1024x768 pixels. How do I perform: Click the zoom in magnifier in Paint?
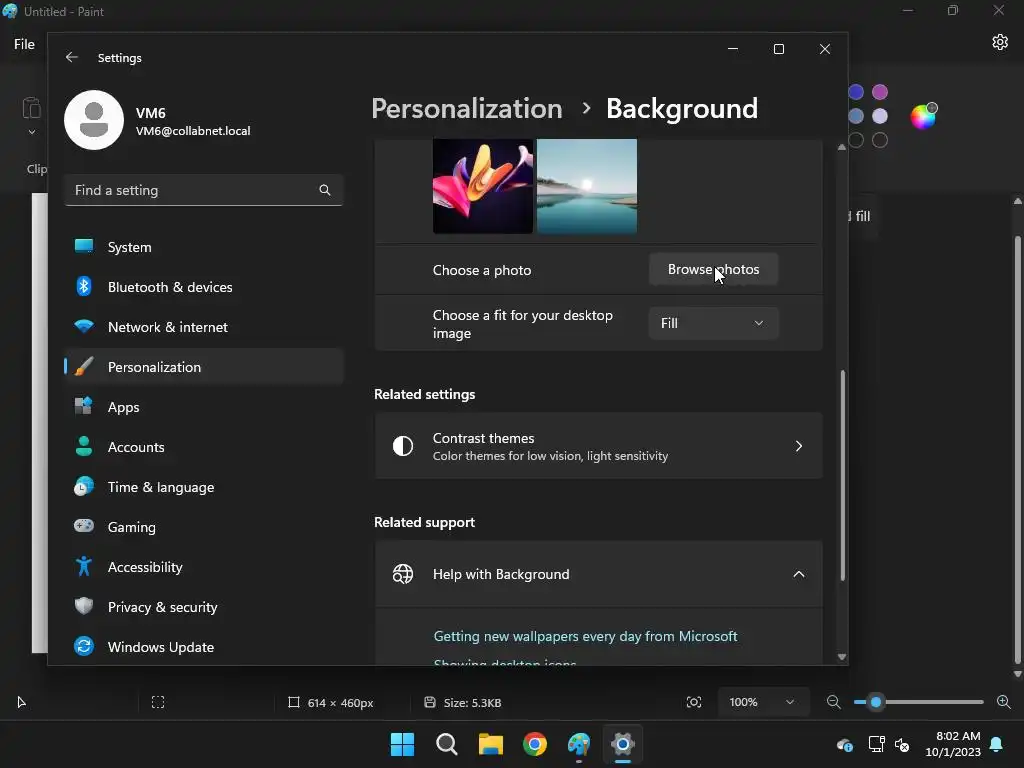(x=1004, y=702)
